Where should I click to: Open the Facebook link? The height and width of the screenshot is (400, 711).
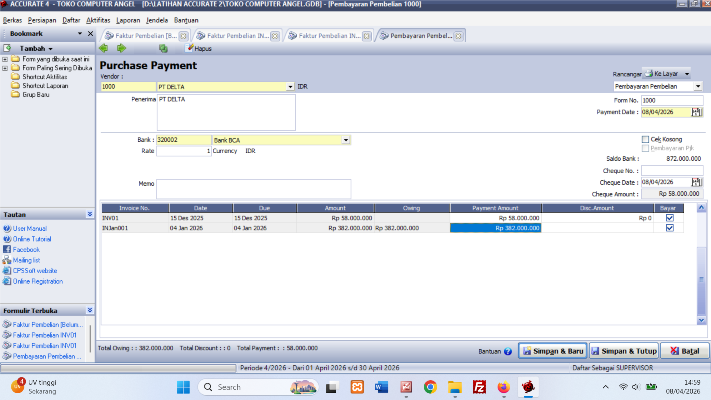pyautogui.click(x=26, y=249)
